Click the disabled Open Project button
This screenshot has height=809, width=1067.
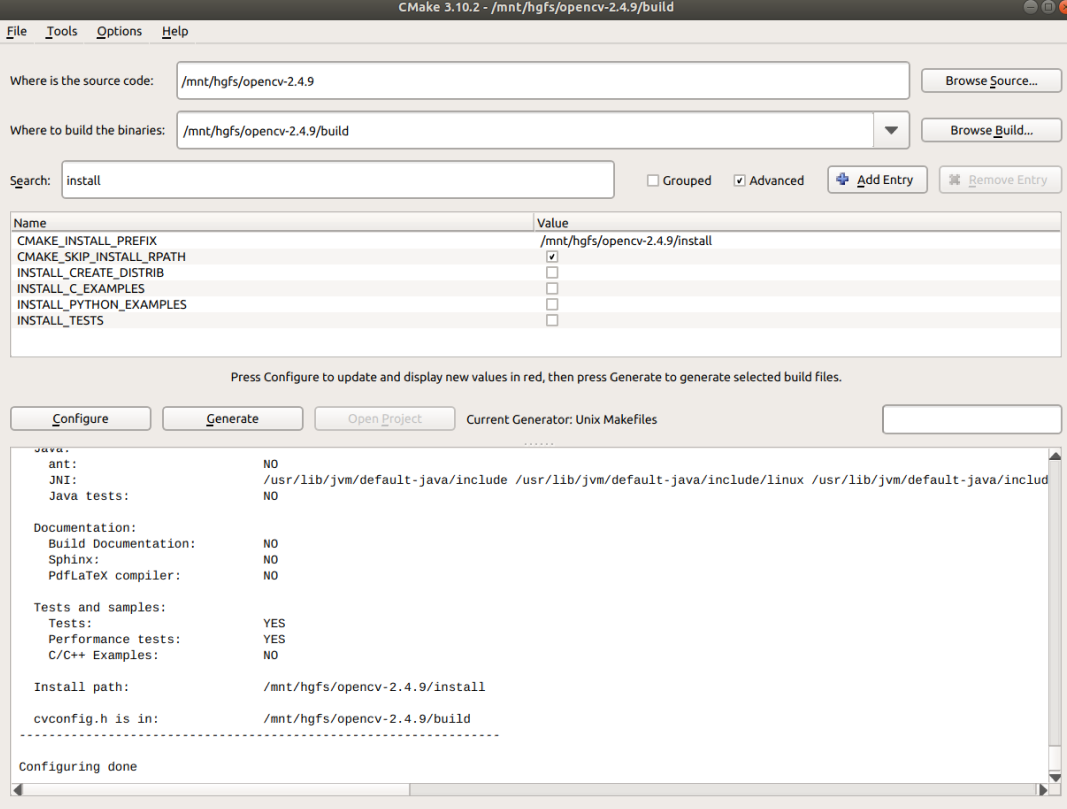384,418
